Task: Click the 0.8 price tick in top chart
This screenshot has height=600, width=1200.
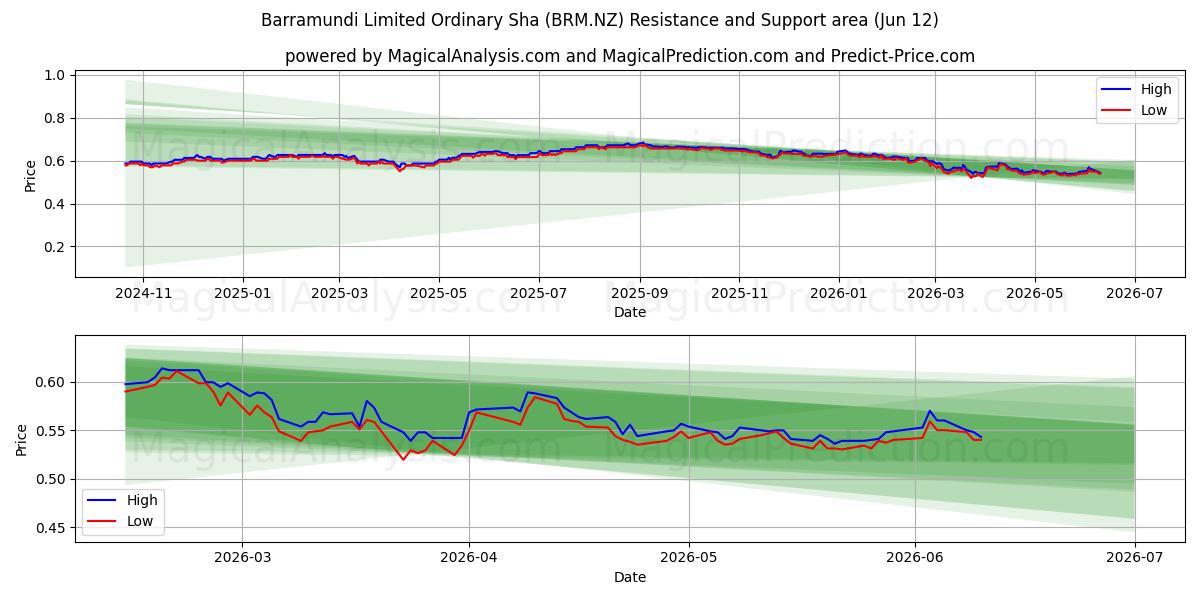Action: pyautogui.click(x=55, y=118)
